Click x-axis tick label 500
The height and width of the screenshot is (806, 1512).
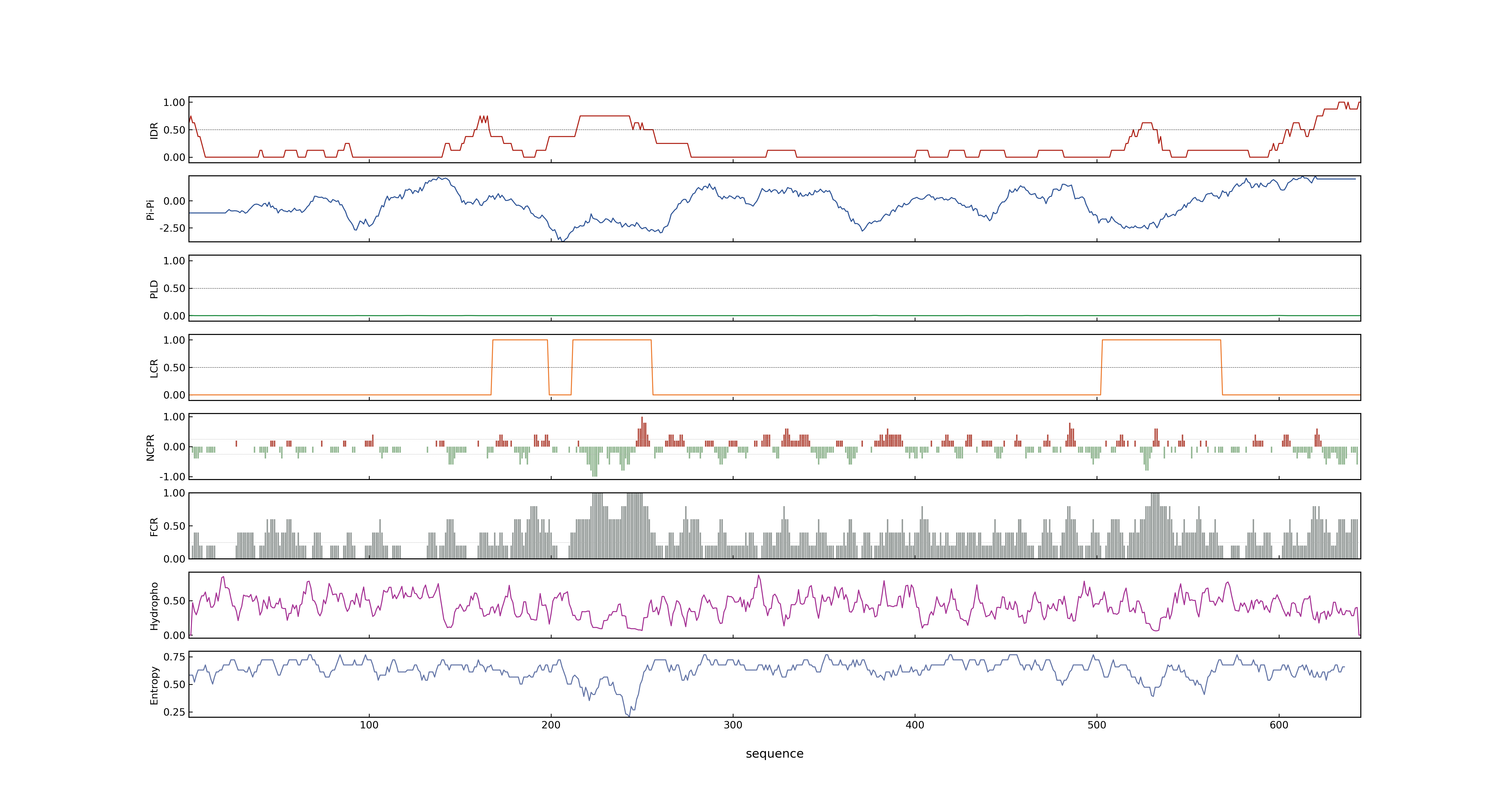[x=1097, y=725]
